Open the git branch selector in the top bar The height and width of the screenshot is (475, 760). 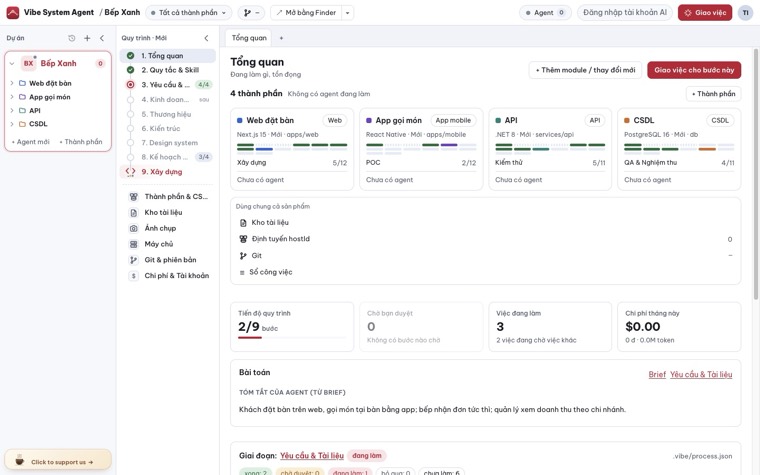(251, 13)
